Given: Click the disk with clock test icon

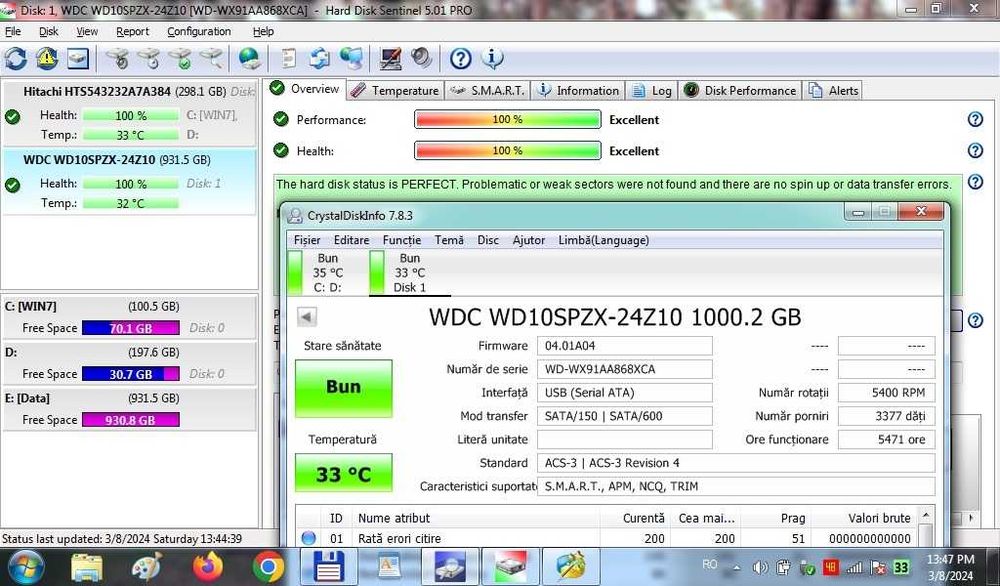Looking at the screenshot, I should 149,59.
